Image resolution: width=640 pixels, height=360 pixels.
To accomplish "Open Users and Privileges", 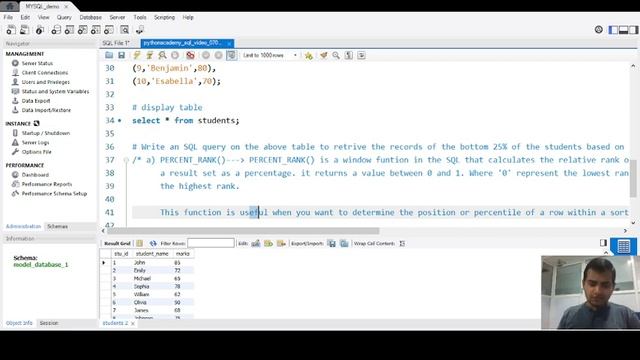I will 46,82.
